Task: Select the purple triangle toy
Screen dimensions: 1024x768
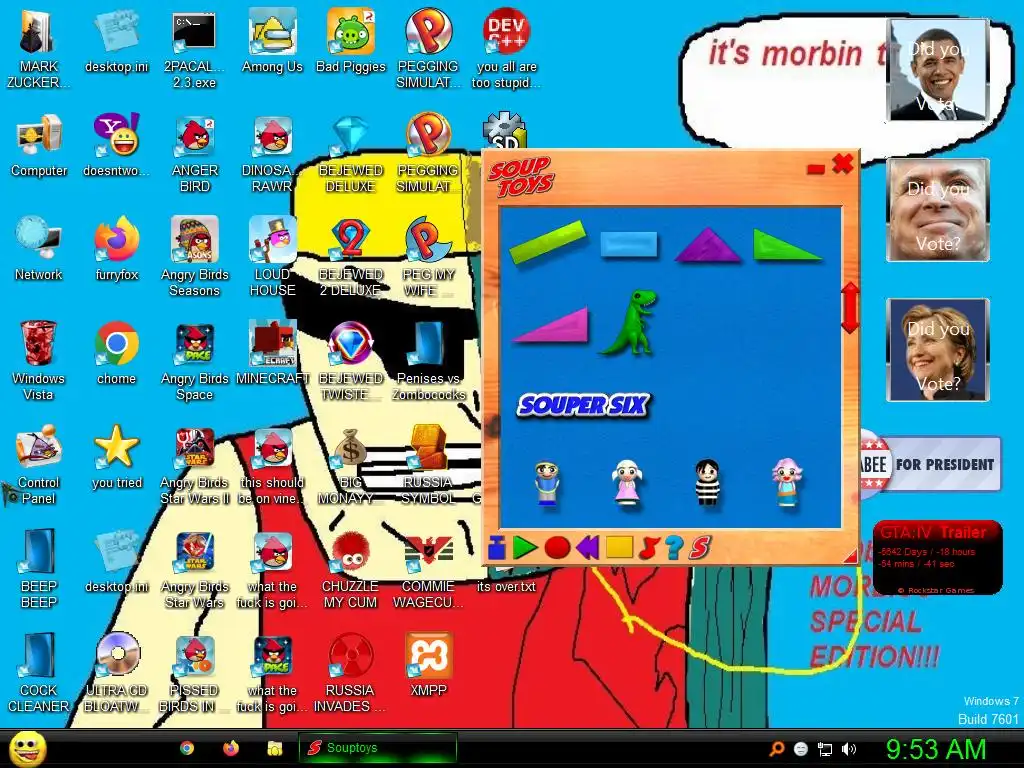Action: (707, 245)
